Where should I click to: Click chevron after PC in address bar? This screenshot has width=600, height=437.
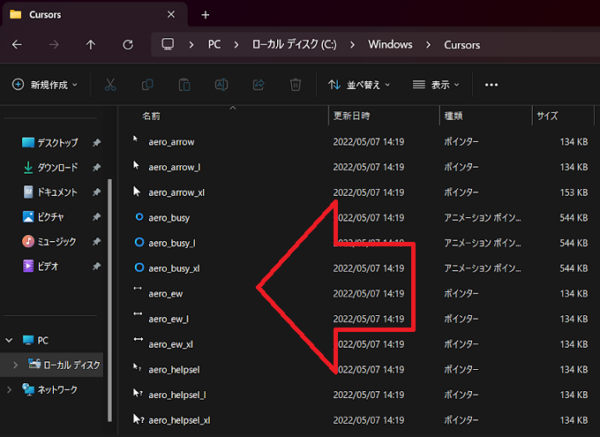pyautogui.click(x=236, y=45)
